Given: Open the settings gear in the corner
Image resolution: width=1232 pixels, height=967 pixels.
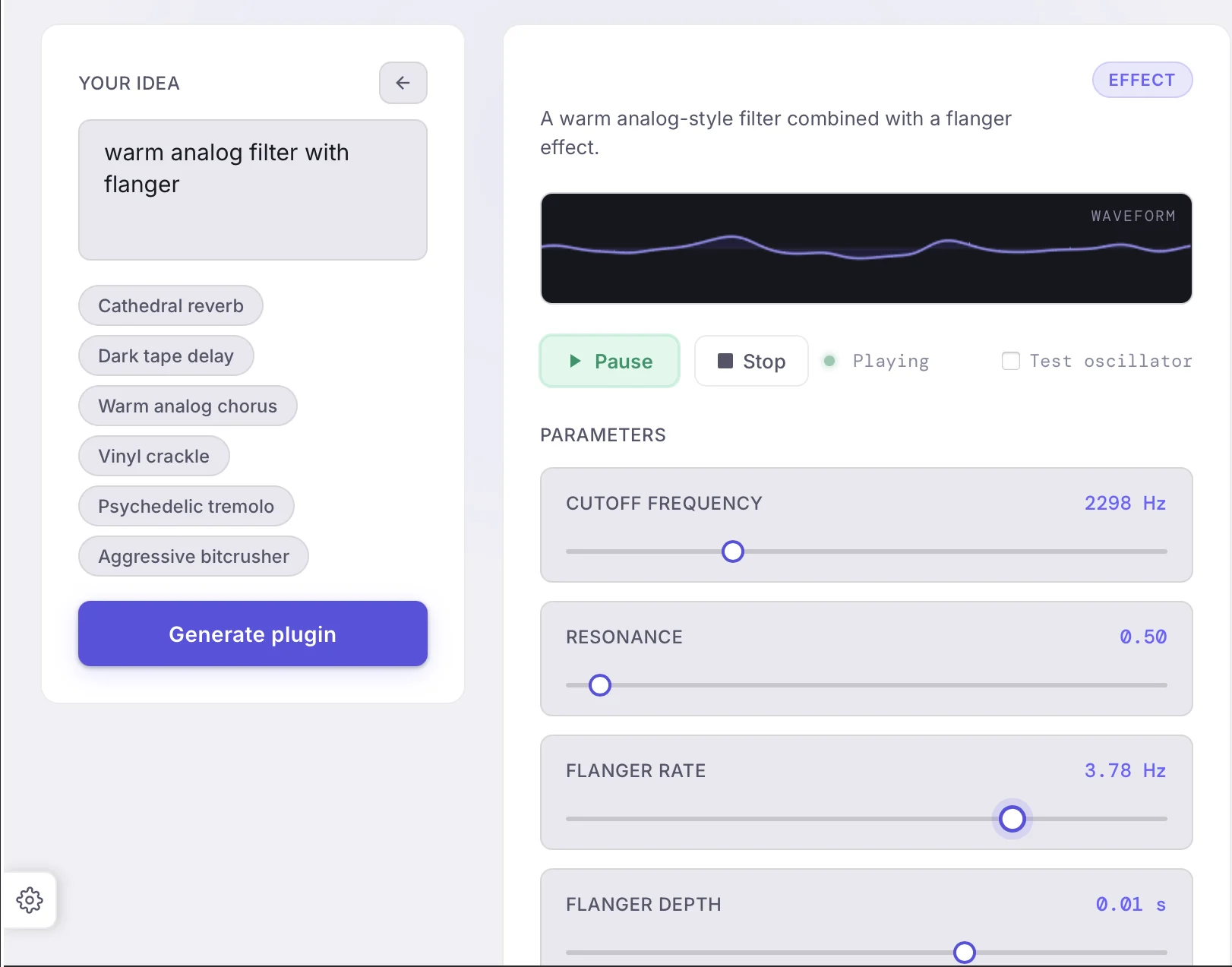Looking at the screenshot, I should pyautogui.click(x=30, y=900).
